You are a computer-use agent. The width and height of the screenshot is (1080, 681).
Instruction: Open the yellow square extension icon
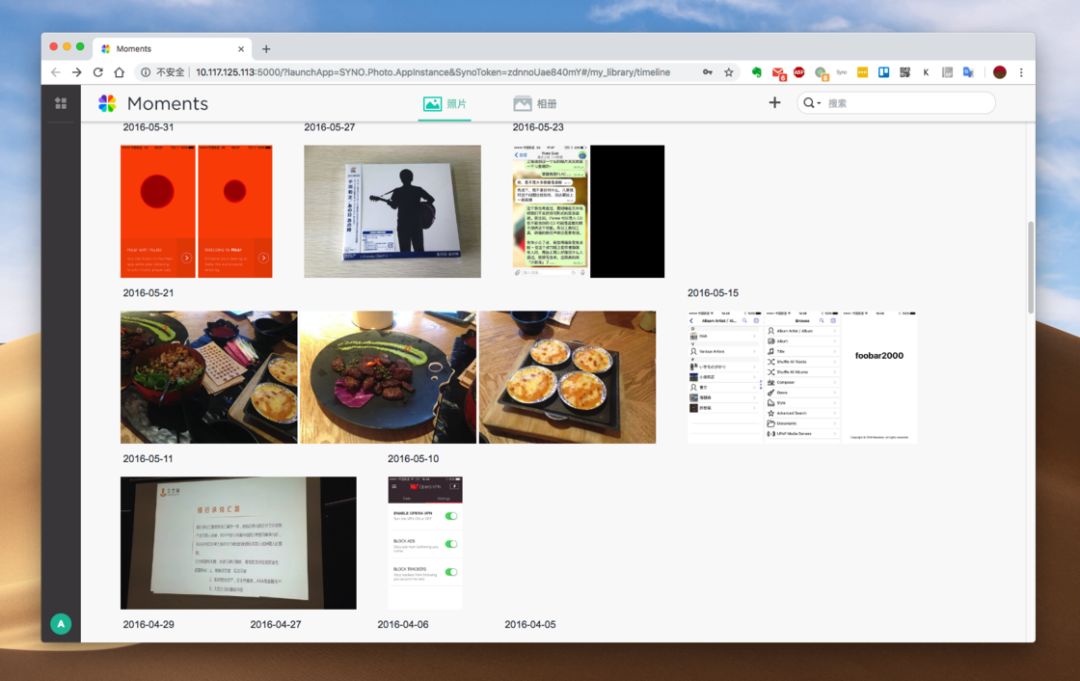pos(862,72)
